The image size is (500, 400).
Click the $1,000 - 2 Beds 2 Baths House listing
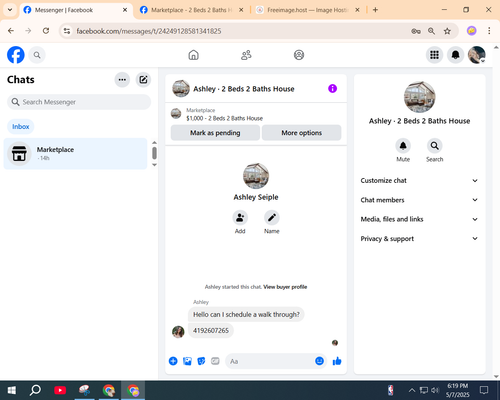[224, 118]
